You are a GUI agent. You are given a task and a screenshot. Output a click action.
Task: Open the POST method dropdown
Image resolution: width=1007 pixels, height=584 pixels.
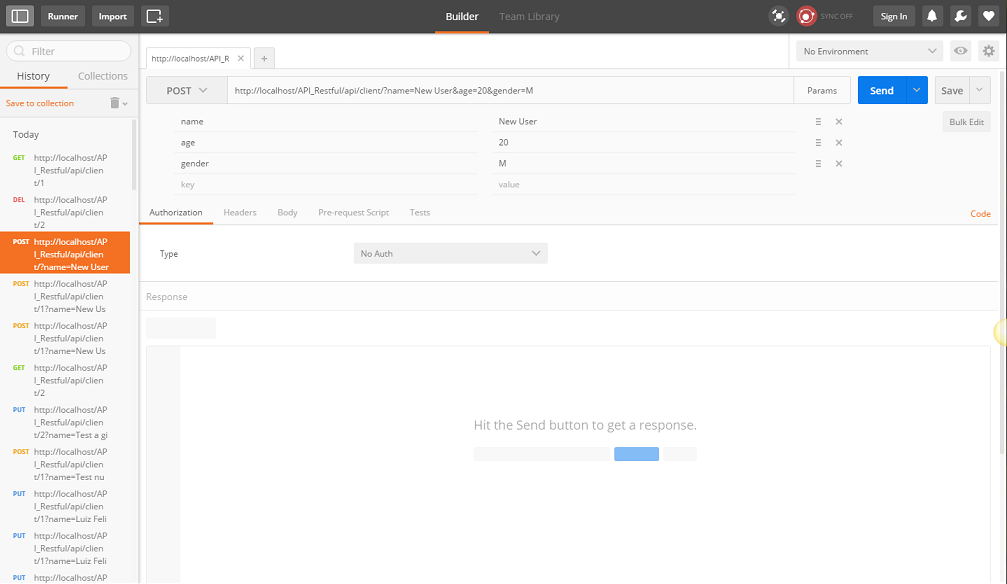pyautogui.click(x=186, y=91)
